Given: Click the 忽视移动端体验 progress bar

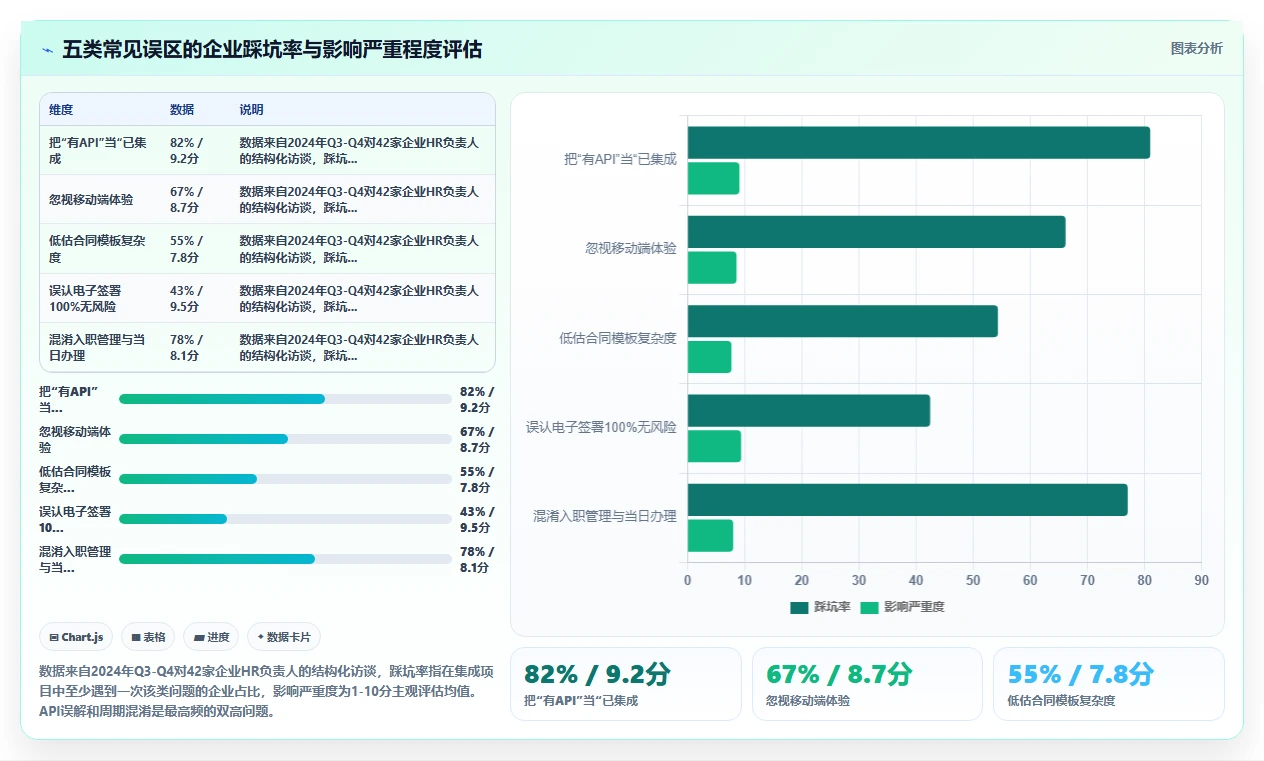Looking at the screenshot, I should (x=285, y=439).
